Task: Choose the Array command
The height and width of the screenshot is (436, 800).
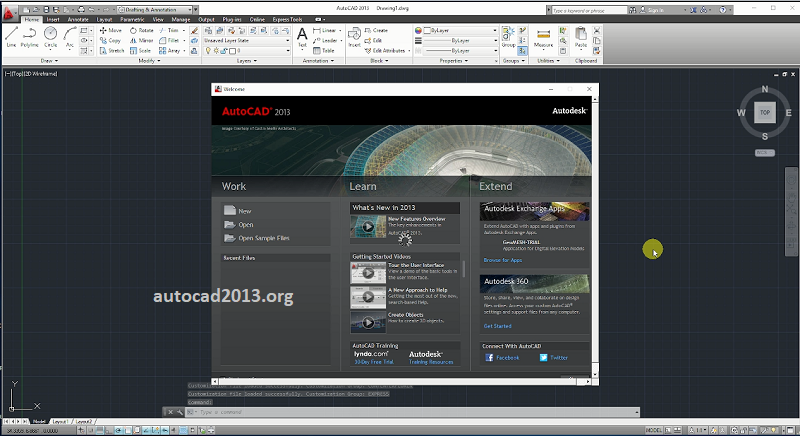Action: coord(169,50)
